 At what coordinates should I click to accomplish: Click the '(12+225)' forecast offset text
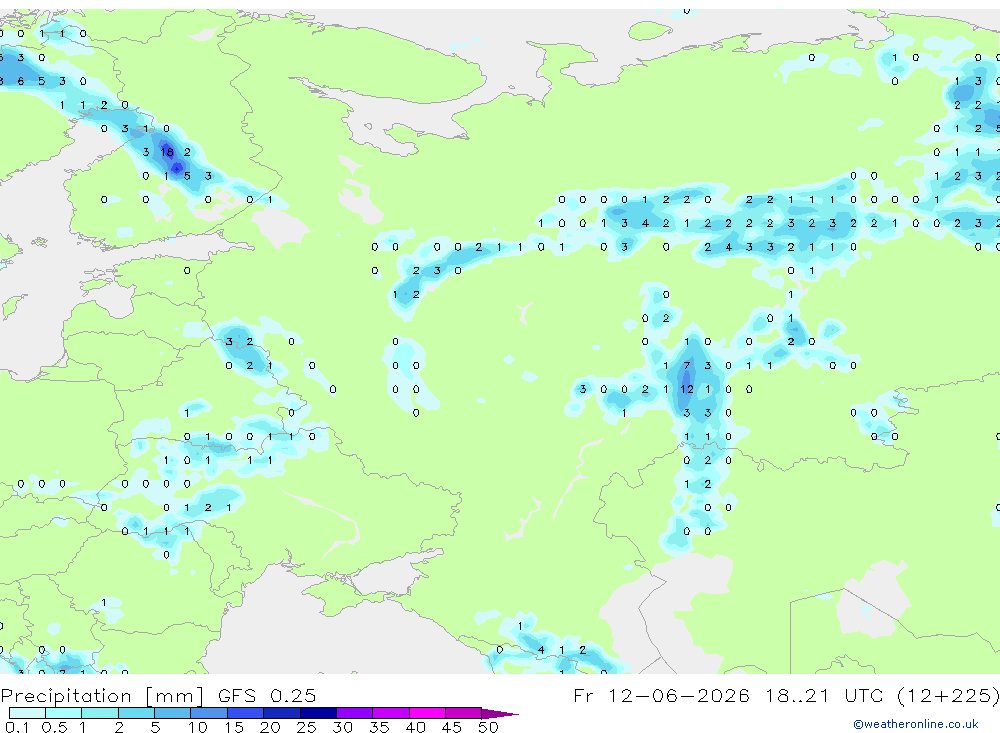pos(948,695)
